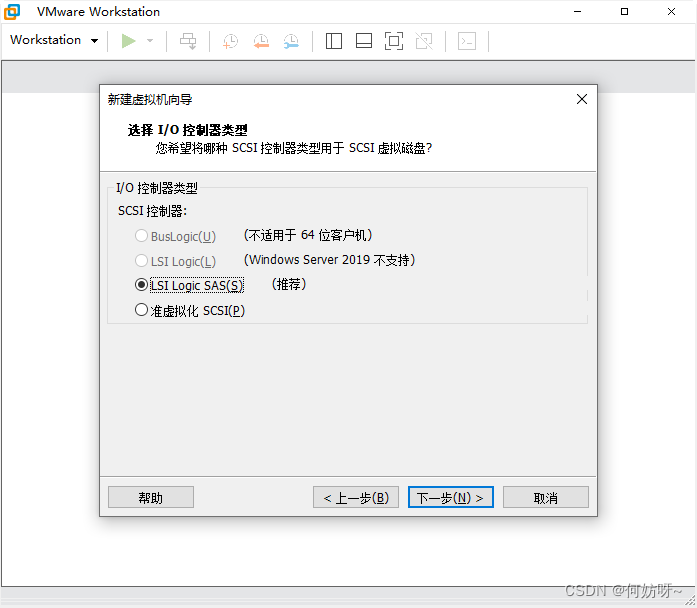Enter full screen mode icon
This screenshot has width=697, height=608.
pos(394,41)
